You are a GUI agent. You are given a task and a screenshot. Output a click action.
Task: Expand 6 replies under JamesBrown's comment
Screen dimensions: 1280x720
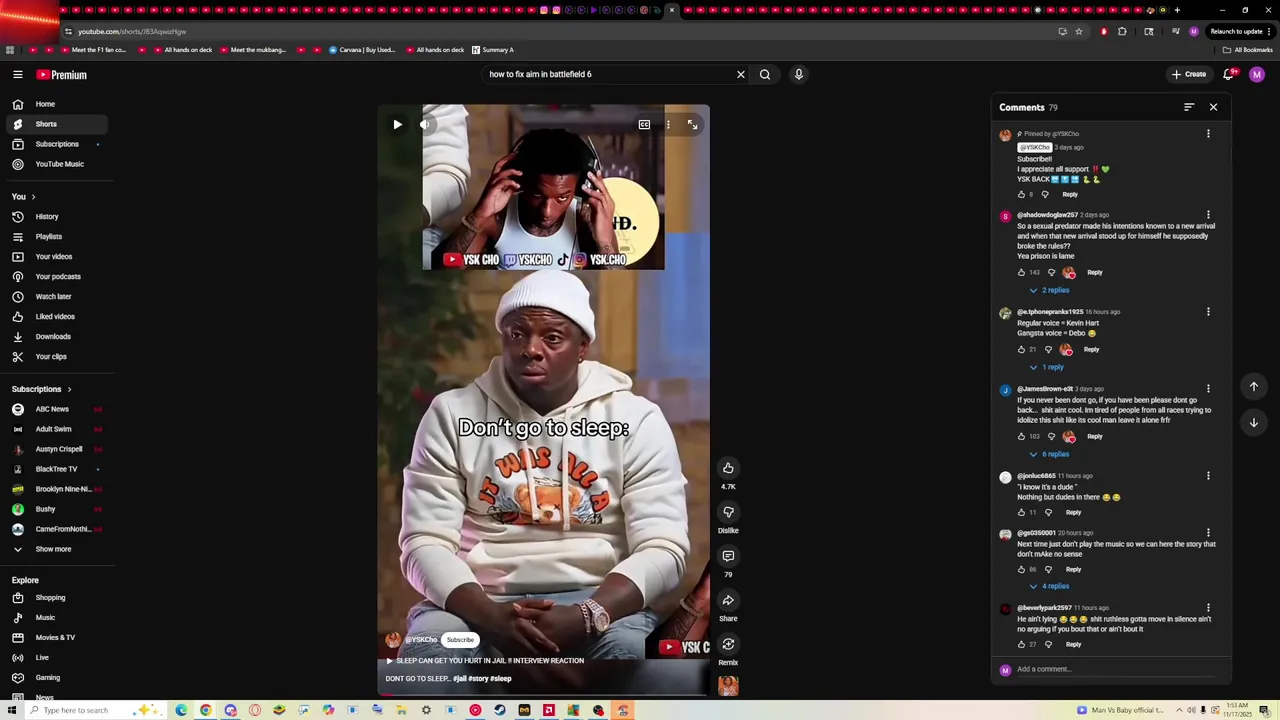pos(1050,454)
